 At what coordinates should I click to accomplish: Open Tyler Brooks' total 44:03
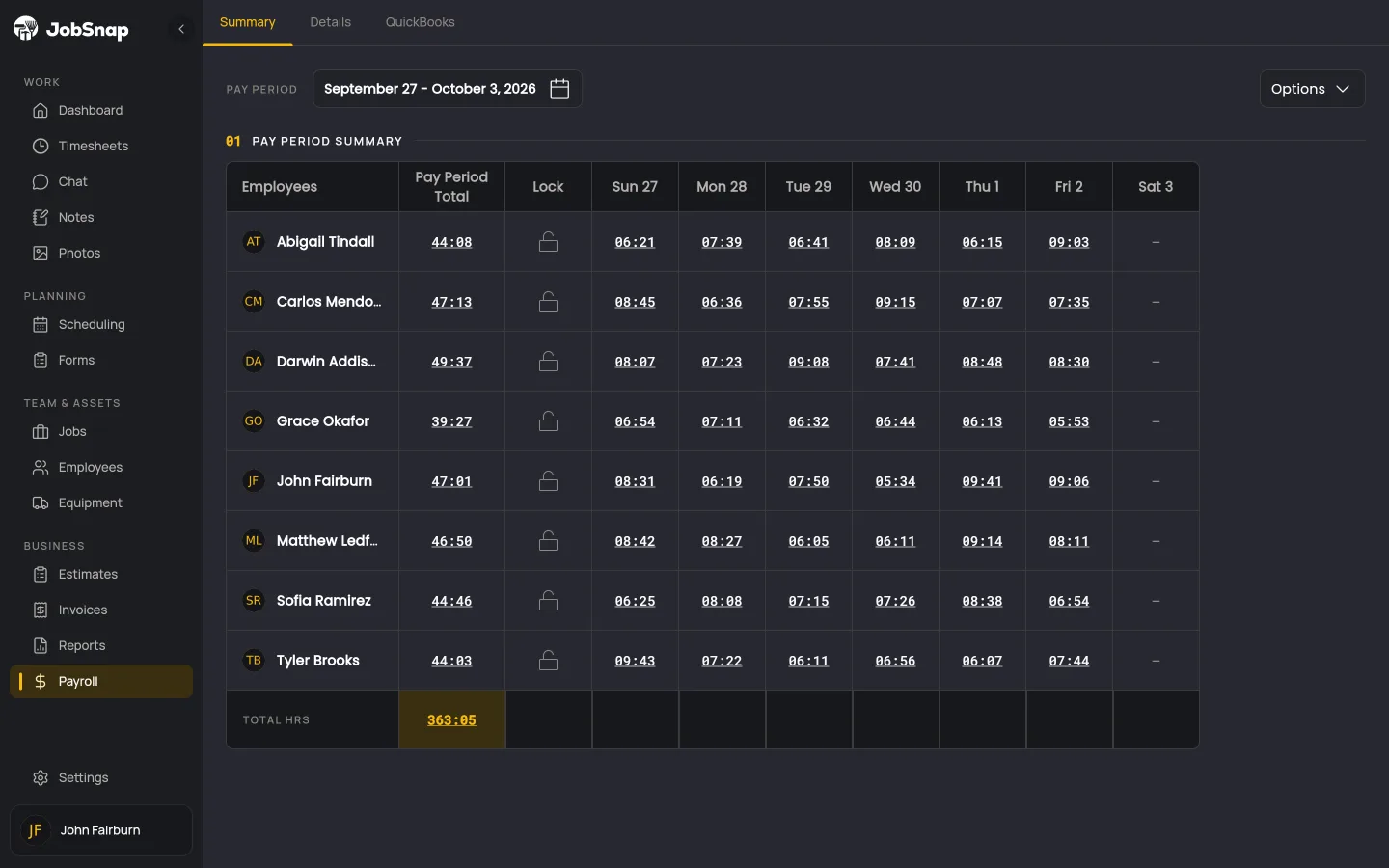click(x=451, y=661)
